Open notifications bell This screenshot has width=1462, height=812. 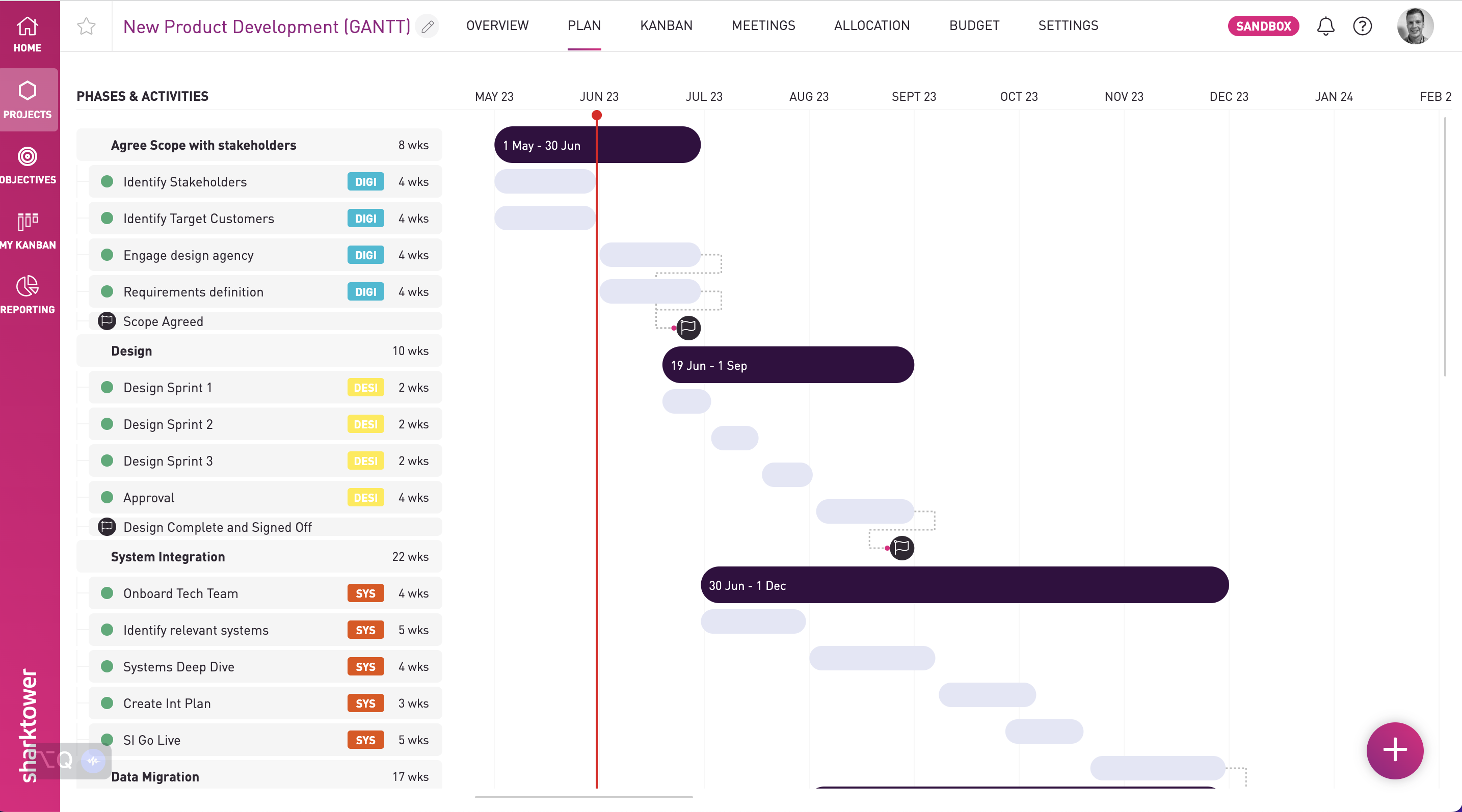click(x=1325, y=26)
